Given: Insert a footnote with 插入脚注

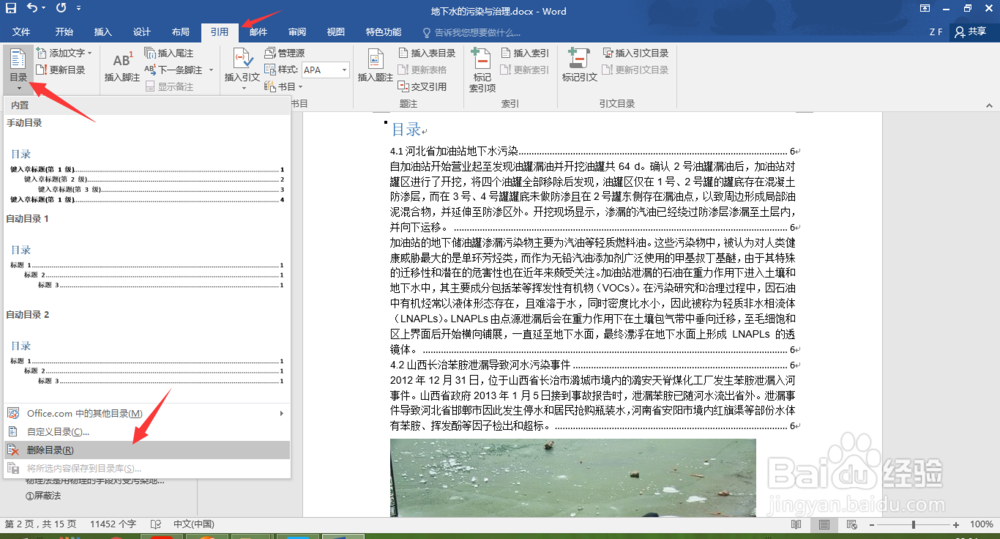Looking at the screenshot, I should point(122,67).
